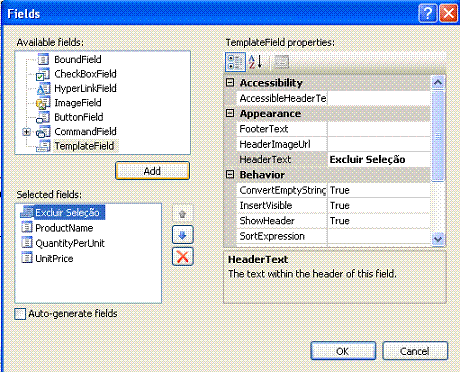Select UnitPrice in Selected fields
Image resolution: width=460 pixels, height=372 pixels.
click(x=54, y=259)
